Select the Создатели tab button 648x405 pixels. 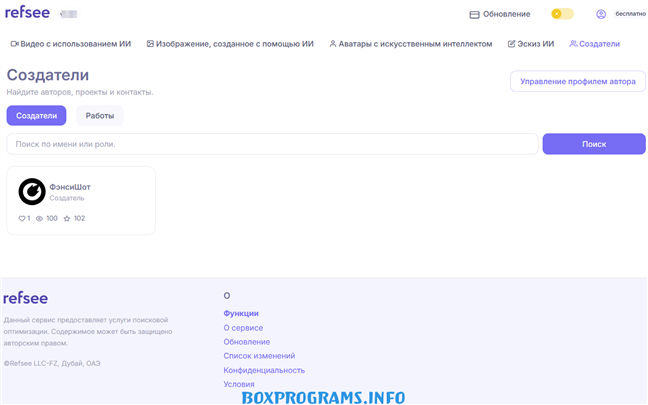point(36,116)
